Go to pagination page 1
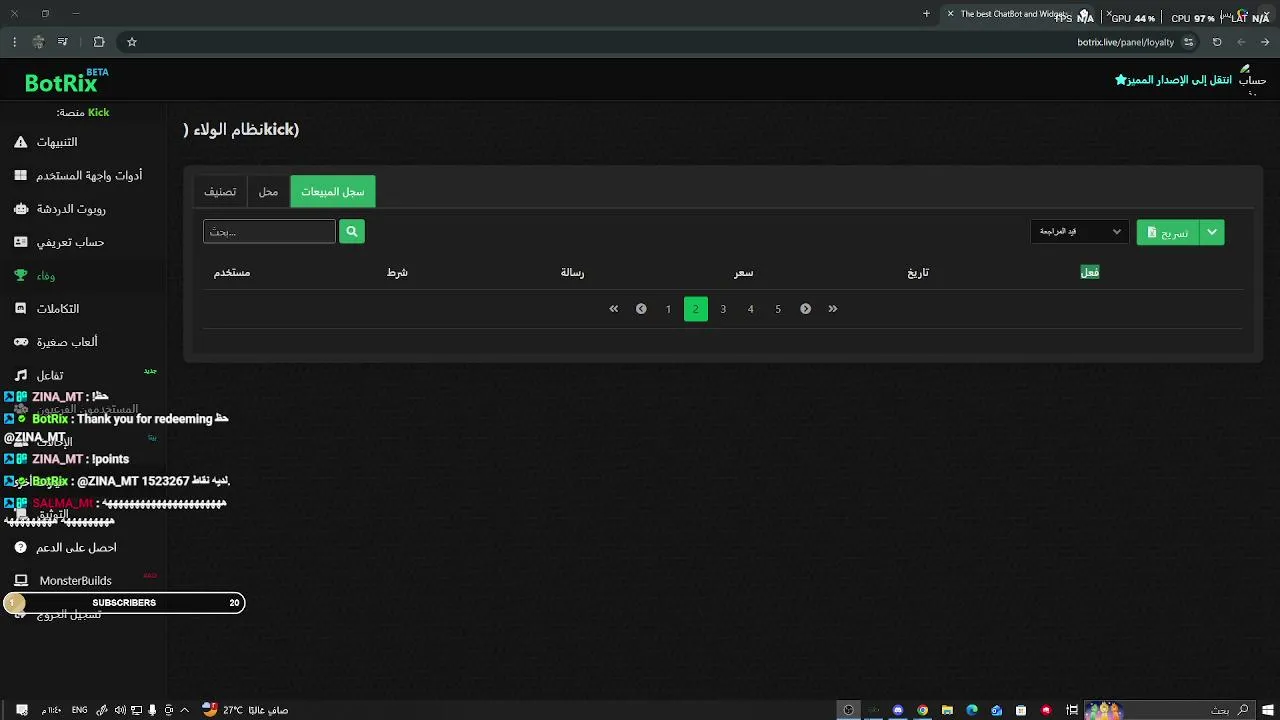Screen dimensions: 1280x720 click(668, 309)
